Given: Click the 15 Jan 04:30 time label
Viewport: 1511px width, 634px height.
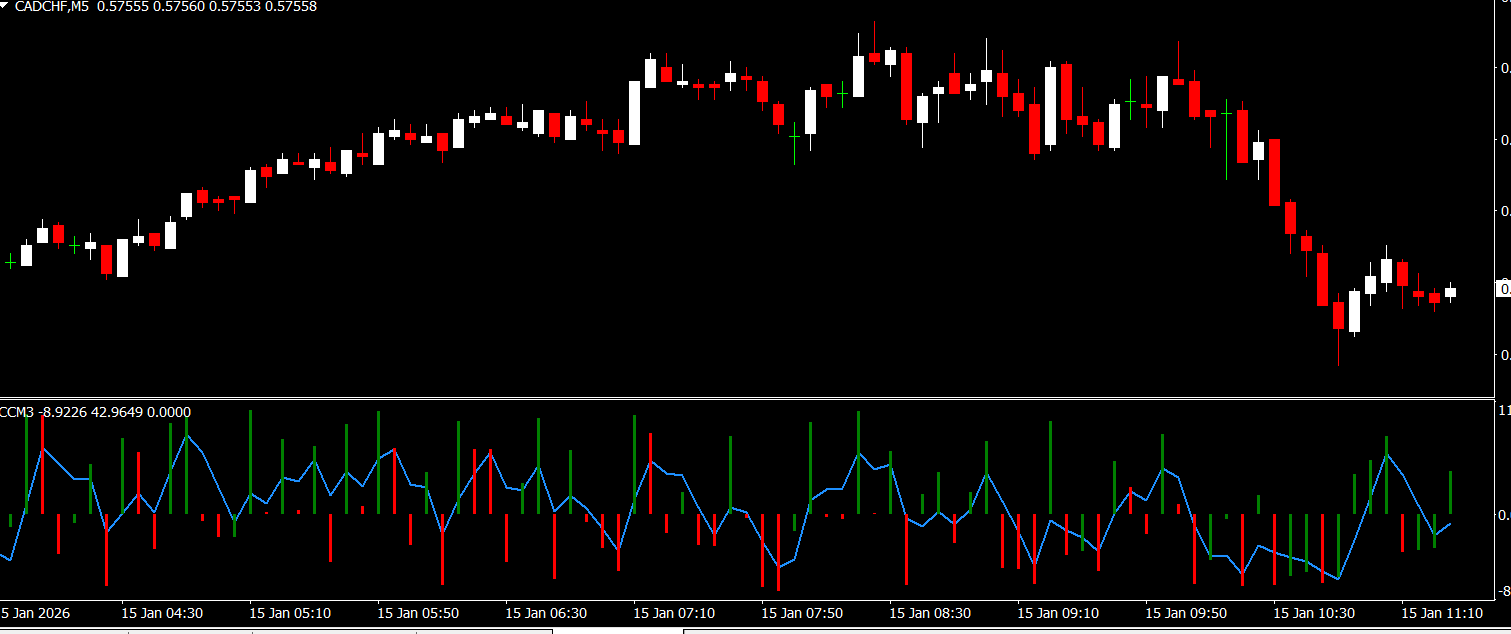Looking at the screenshot, I should (162, 612).
